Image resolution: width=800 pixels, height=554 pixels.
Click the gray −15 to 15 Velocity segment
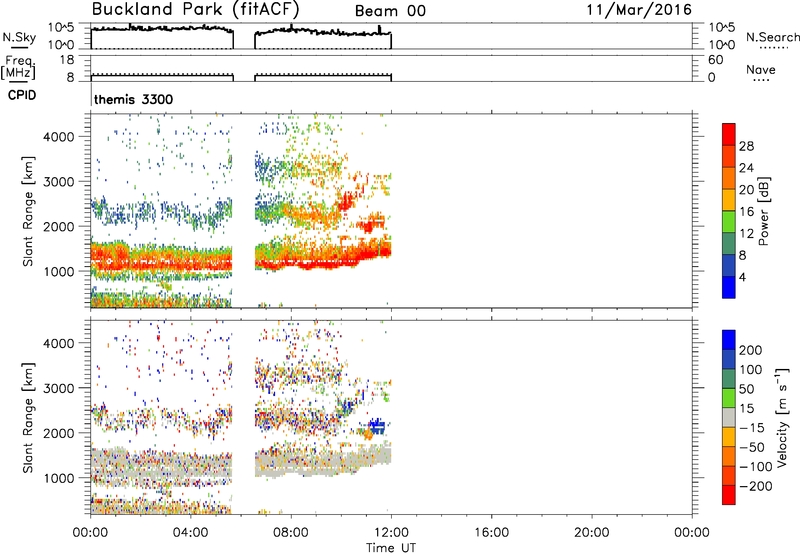point(729,417)
